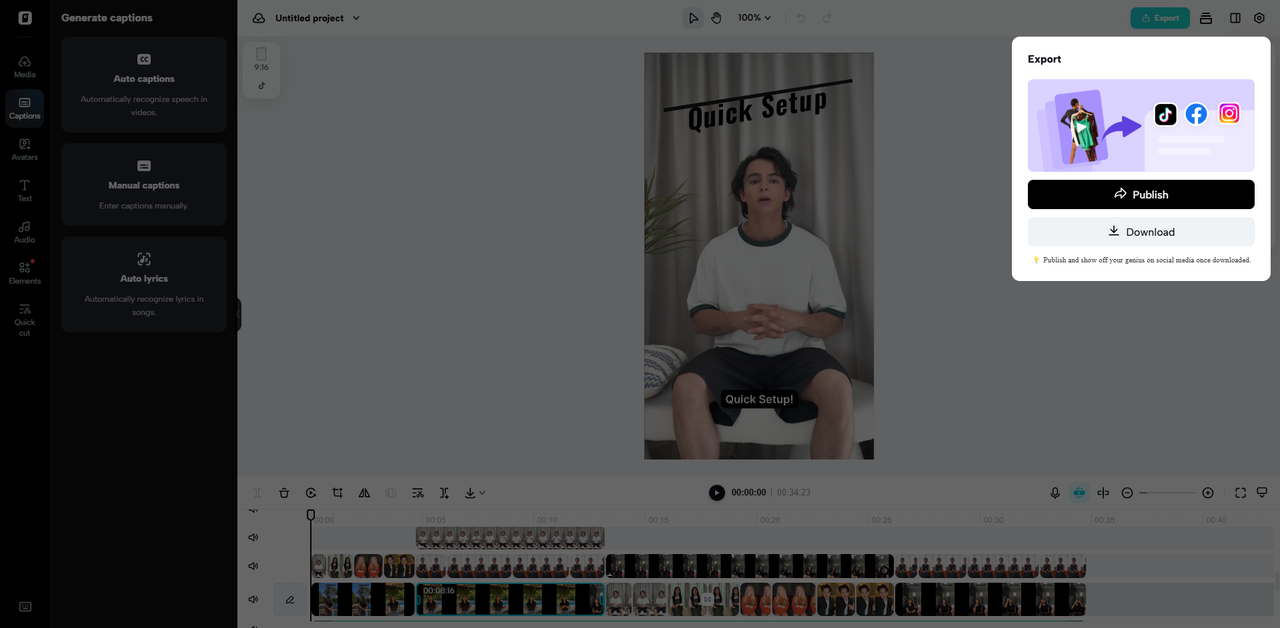Open the download options chevron in timeline toolbar
Screen dimensions: 1280x628
tap(483, 492)
